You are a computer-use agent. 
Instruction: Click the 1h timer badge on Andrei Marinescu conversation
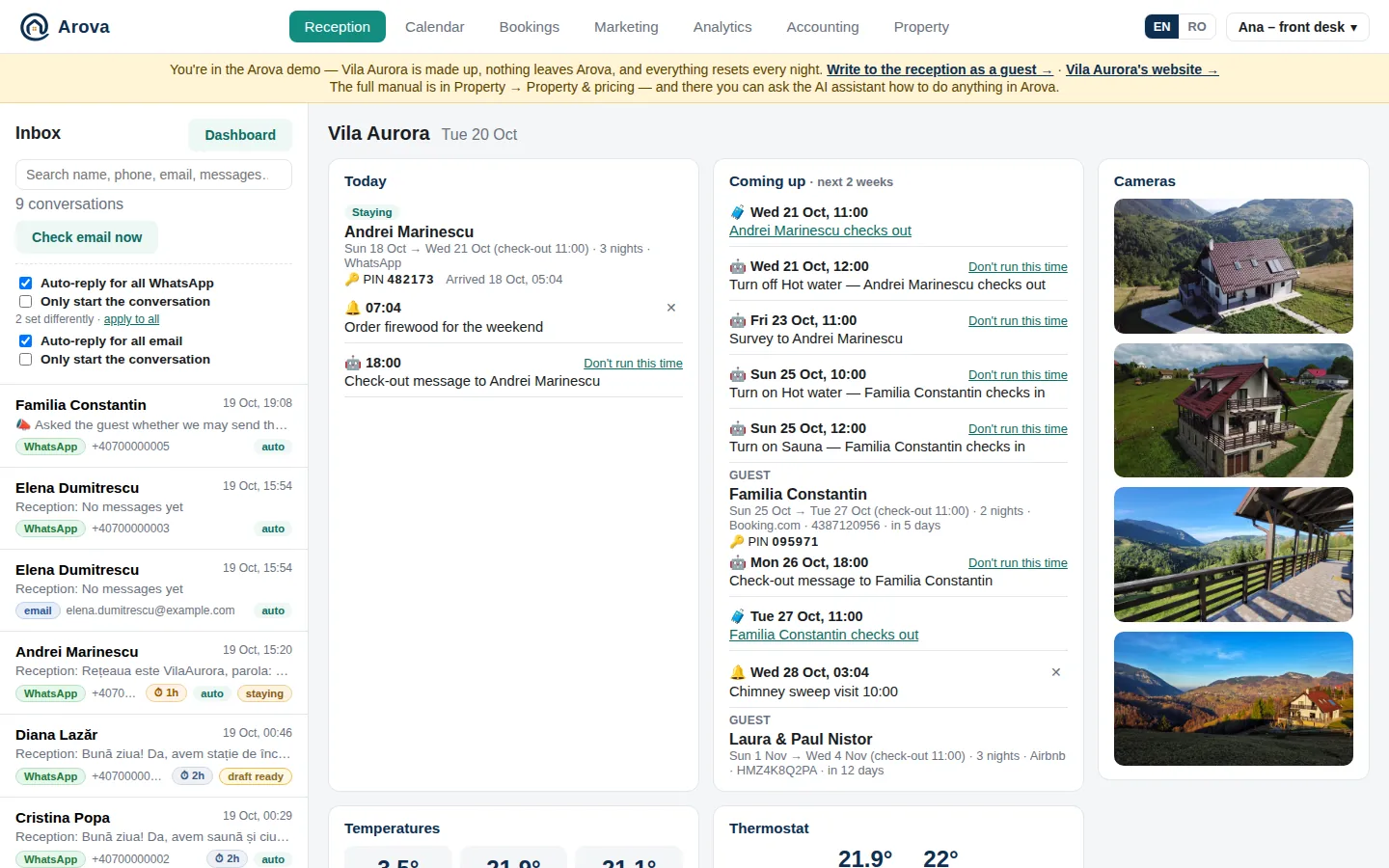coord(167,692)
